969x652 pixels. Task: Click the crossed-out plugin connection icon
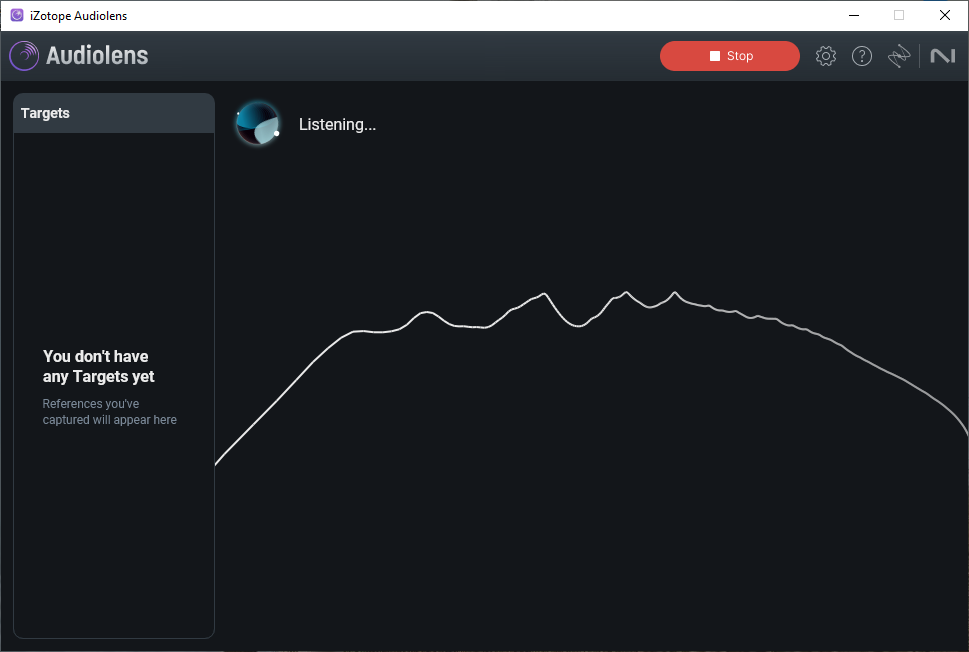tap(899, 56)
